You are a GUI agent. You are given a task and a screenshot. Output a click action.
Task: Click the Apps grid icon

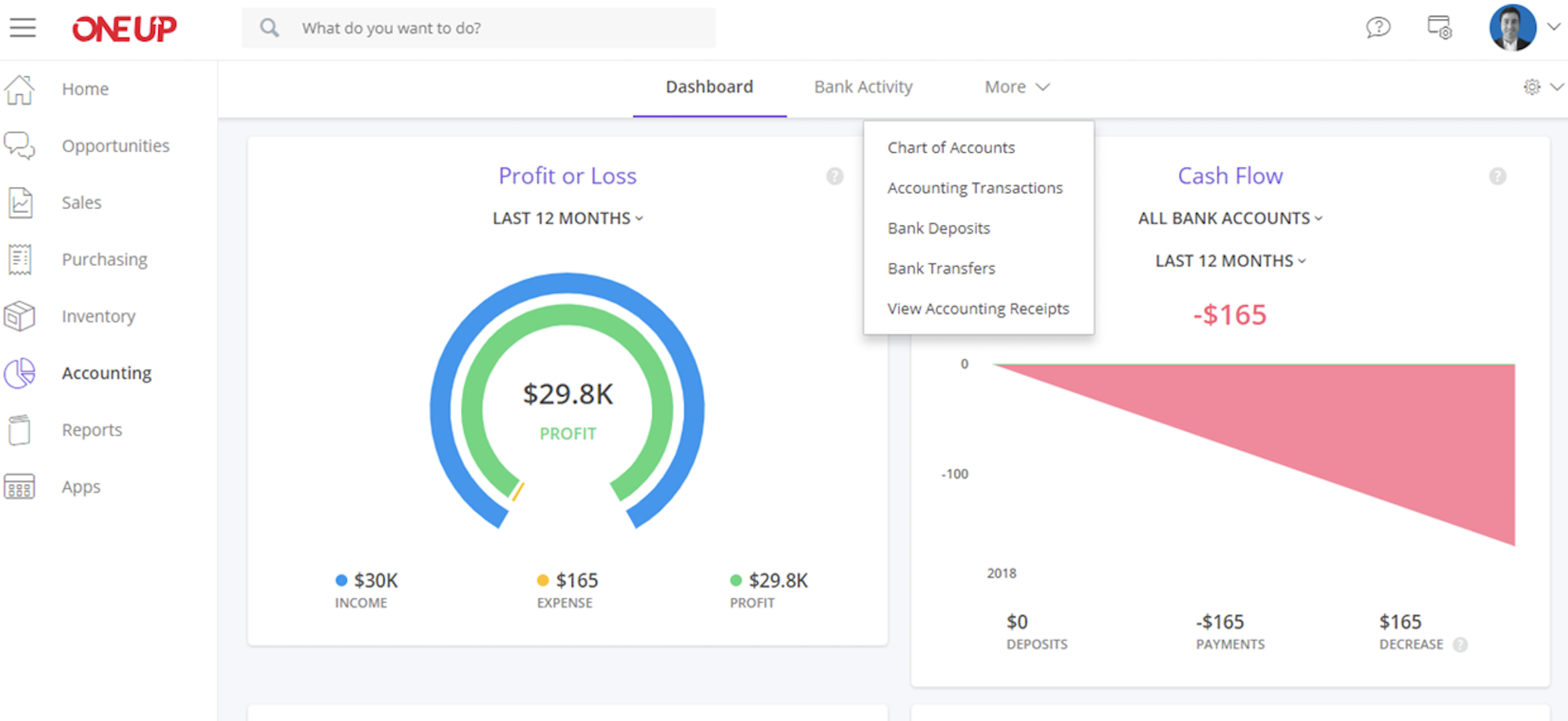click(x=20, y=487)
